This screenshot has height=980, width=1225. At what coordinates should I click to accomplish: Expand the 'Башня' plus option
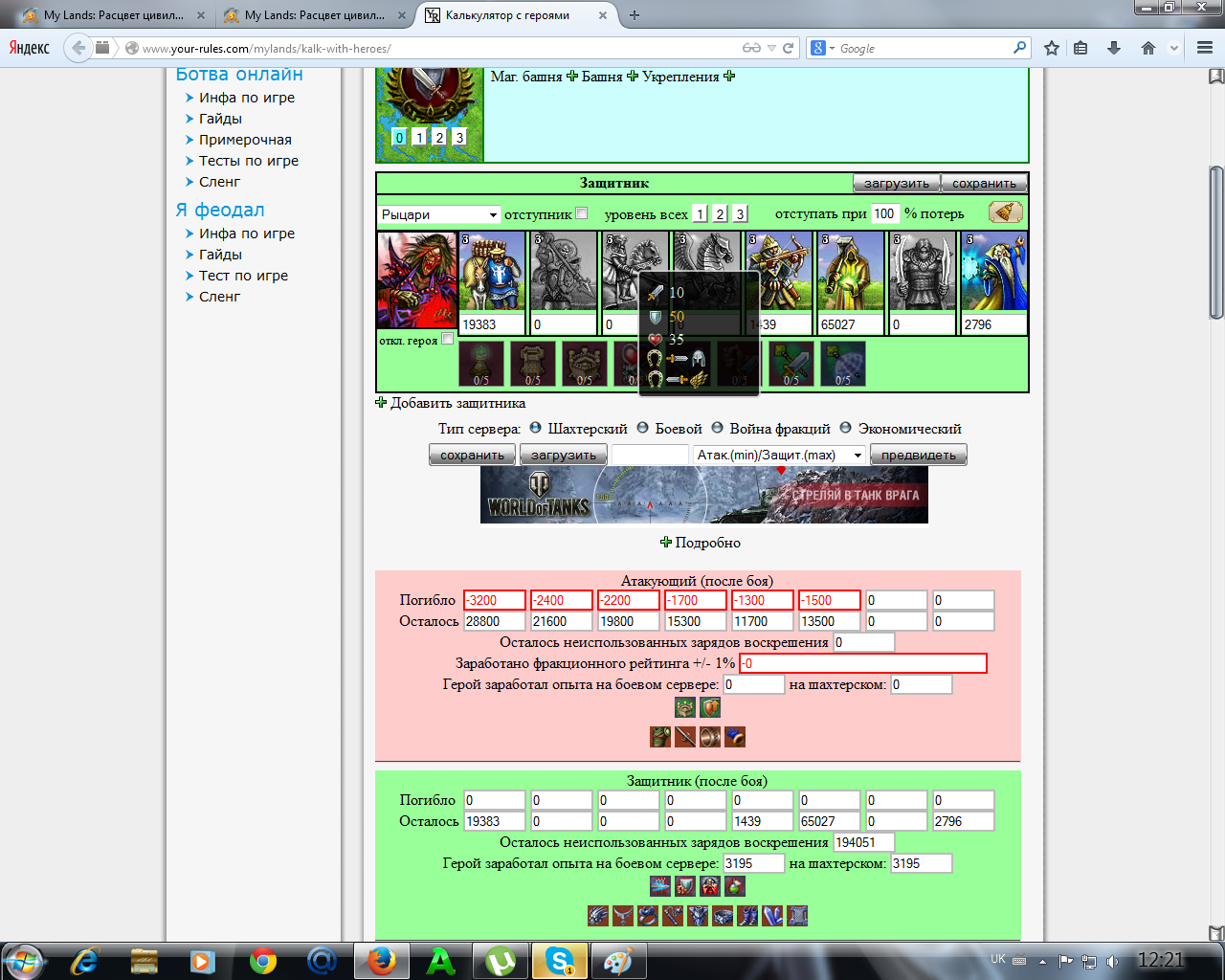click(x=633, y=77)
